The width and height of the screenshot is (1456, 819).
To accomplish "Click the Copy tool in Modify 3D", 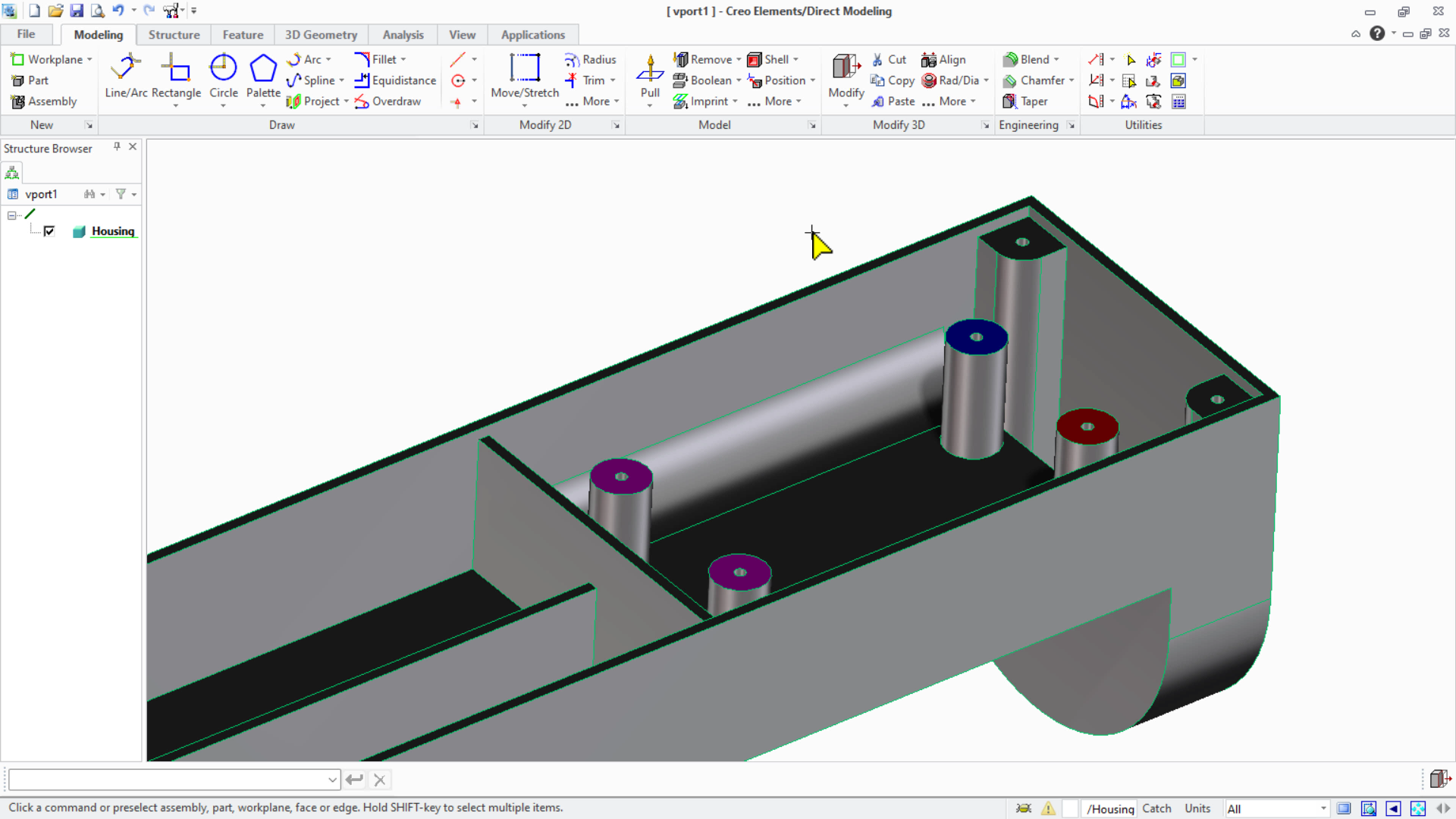I will click(x=893, y=80).
